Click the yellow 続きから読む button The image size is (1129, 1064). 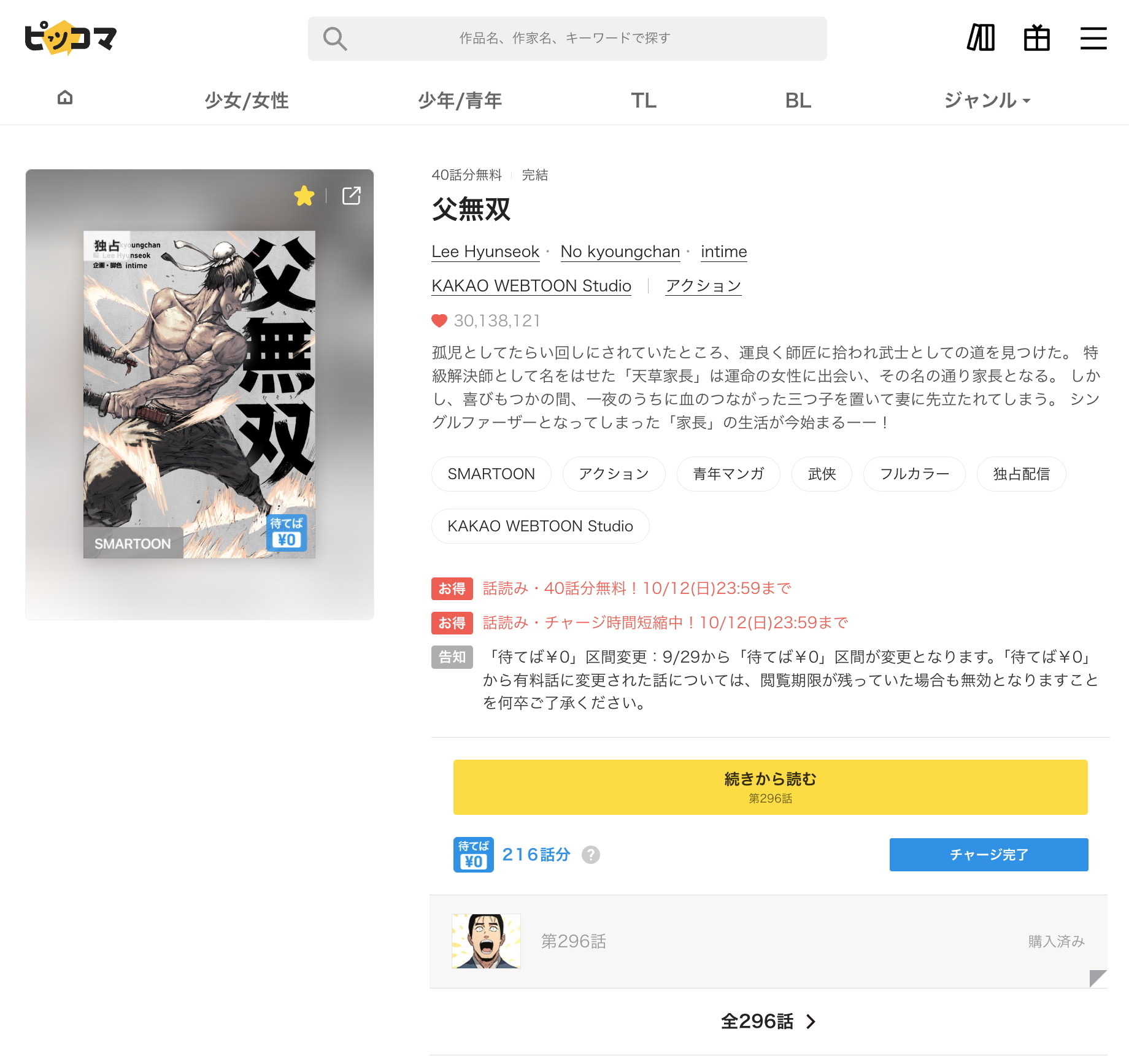[770, 787]
